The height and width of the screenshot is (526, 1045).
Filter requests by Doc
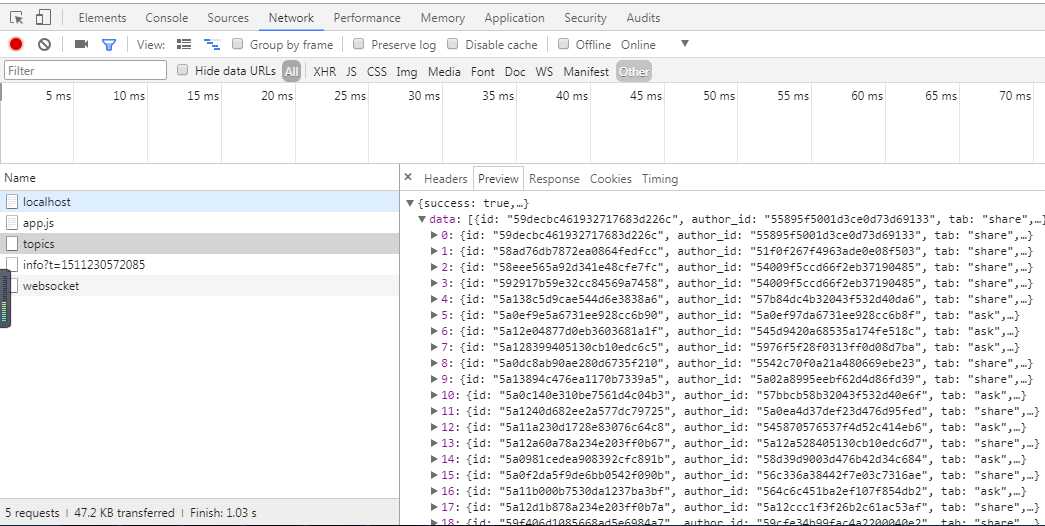click(x=515, y=71)
